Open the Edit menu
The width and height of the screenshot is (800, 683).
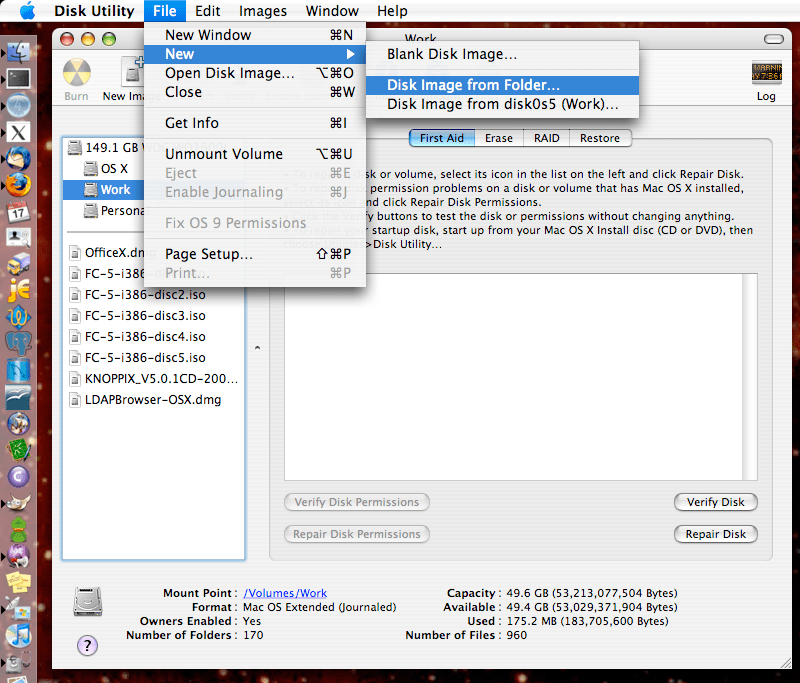tap(207, 11)
